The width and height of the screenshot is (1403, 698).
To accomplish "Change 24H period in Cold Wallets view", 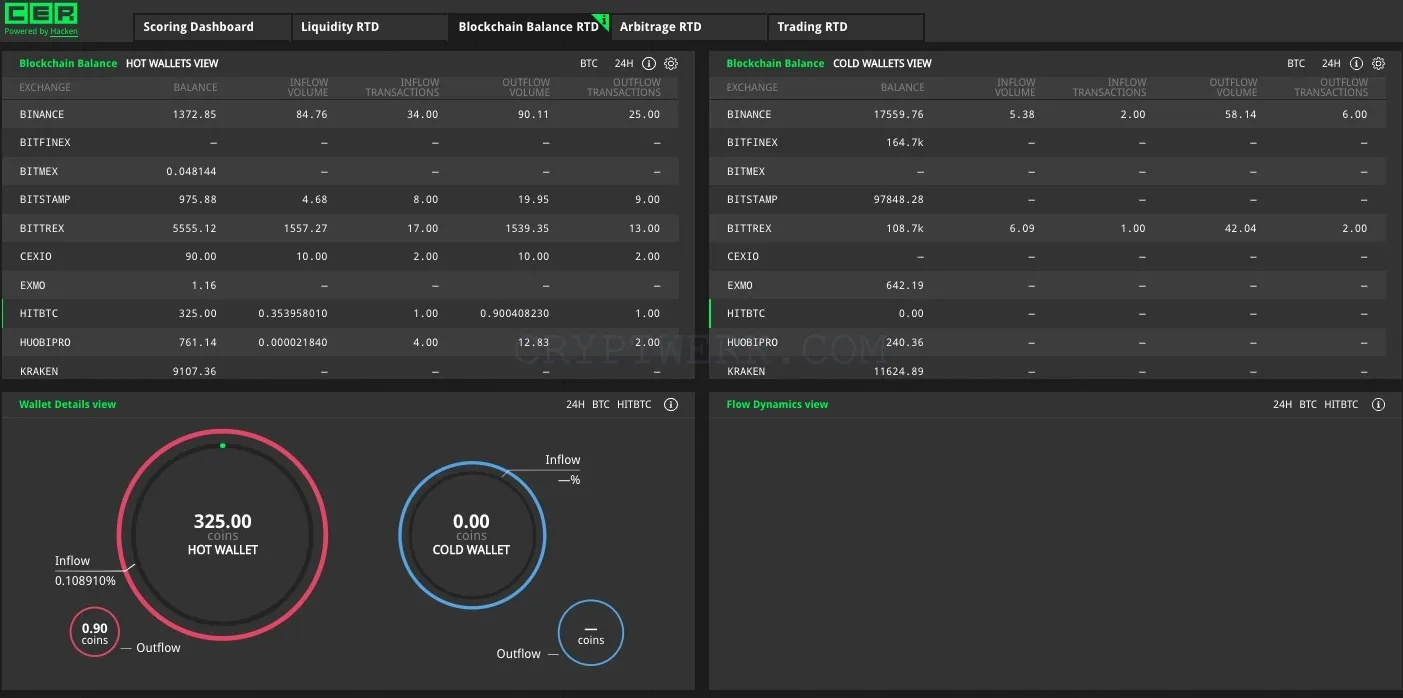I will [1331, 63].
